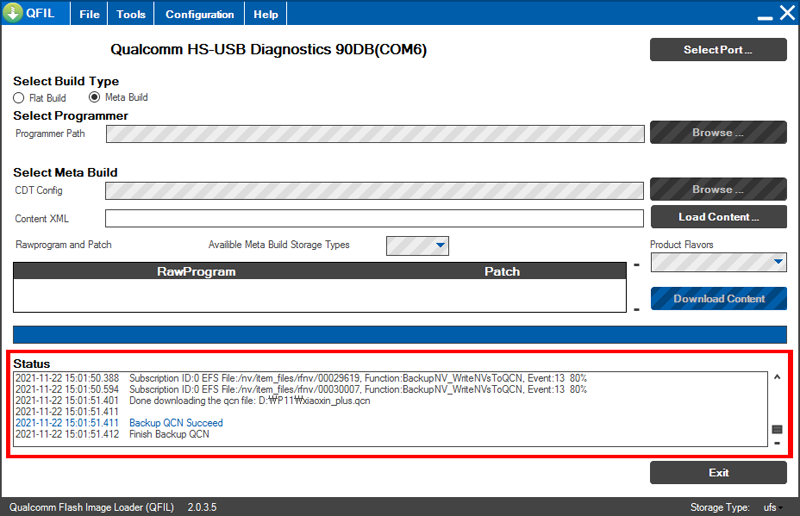Click the Download Content button

[718, 299]
